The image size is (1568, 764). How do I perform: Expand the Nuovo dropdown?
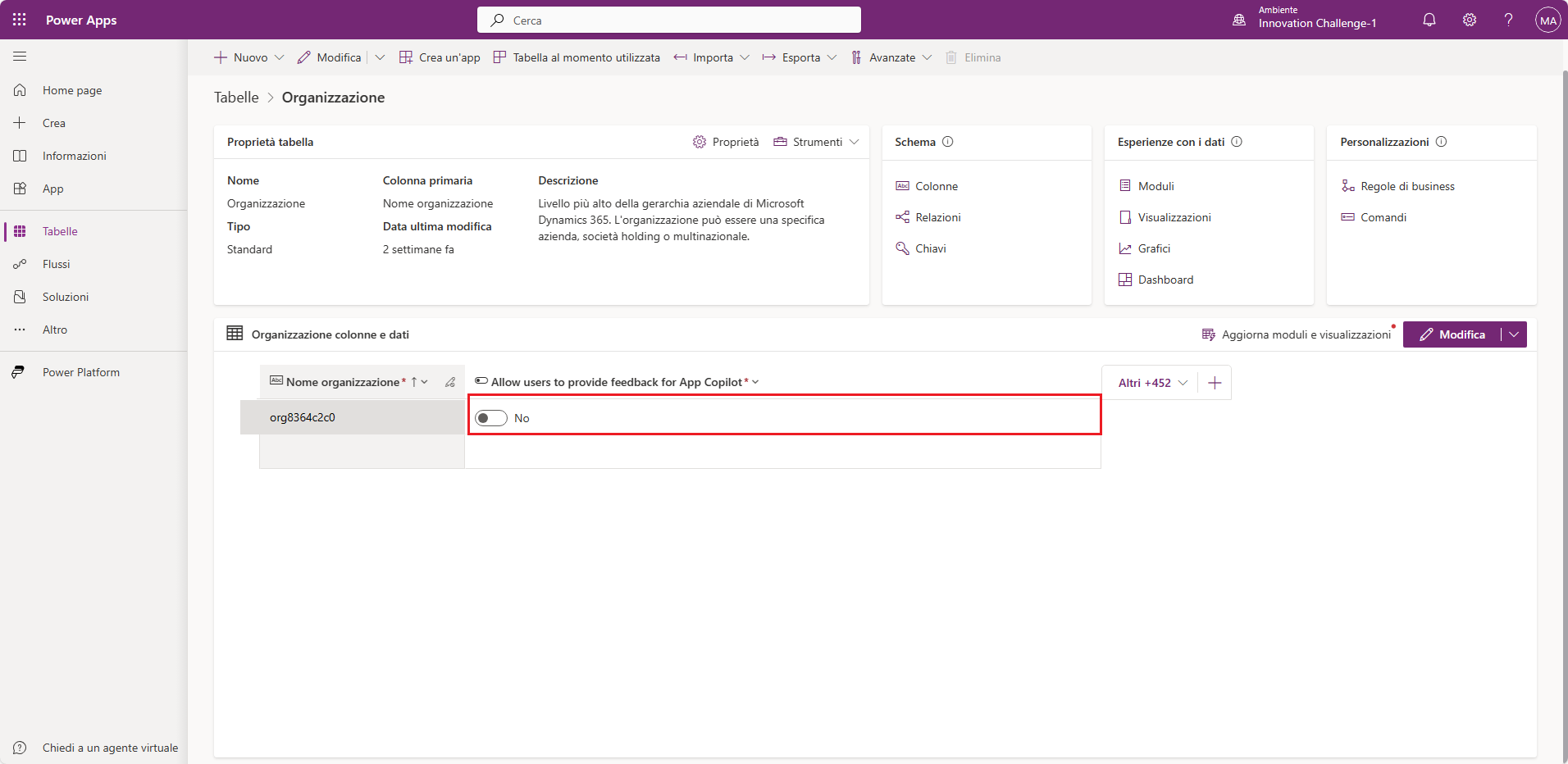pos(279,57)
